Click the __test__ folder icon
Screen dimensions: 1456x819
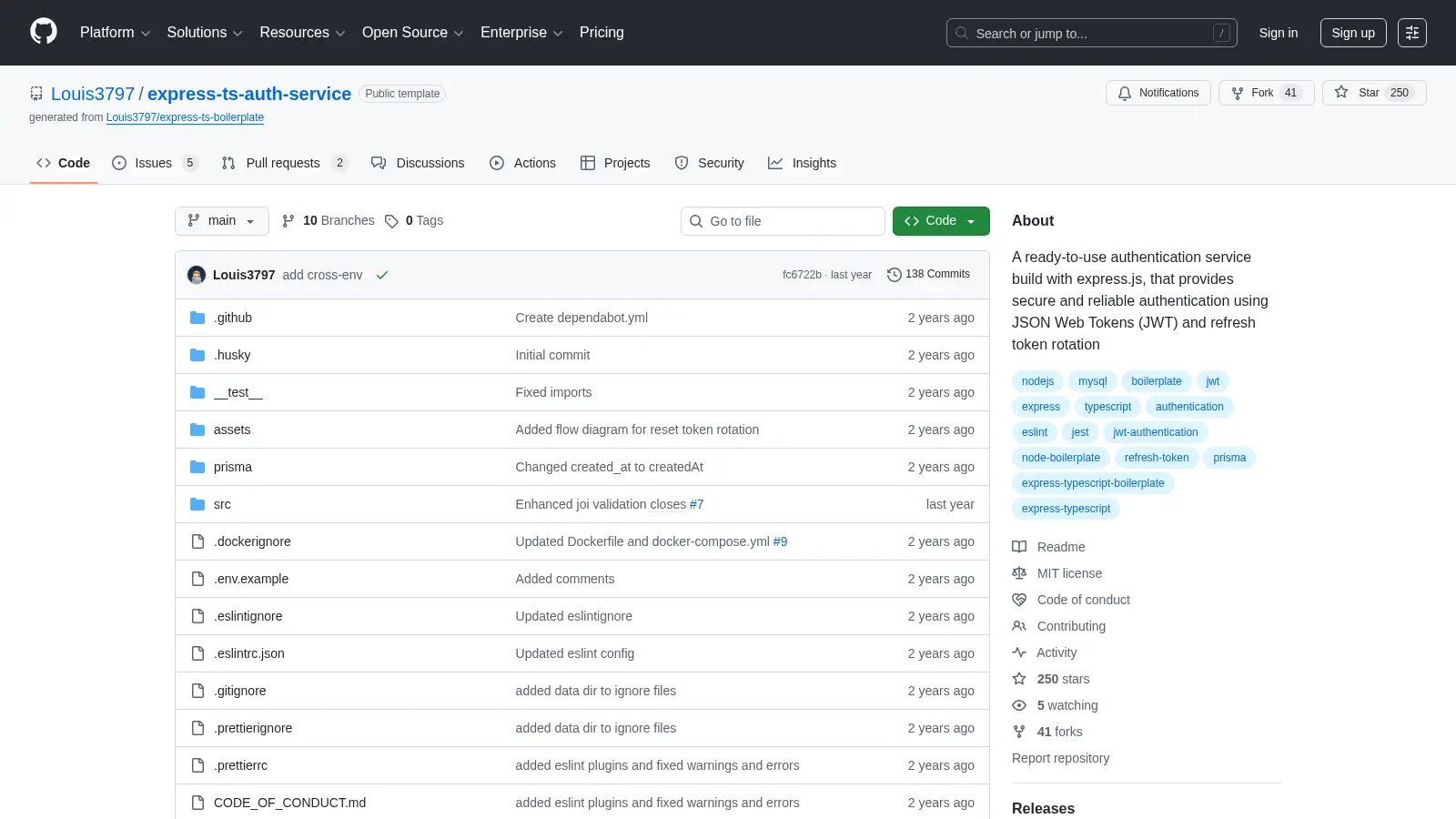point(197,392)
